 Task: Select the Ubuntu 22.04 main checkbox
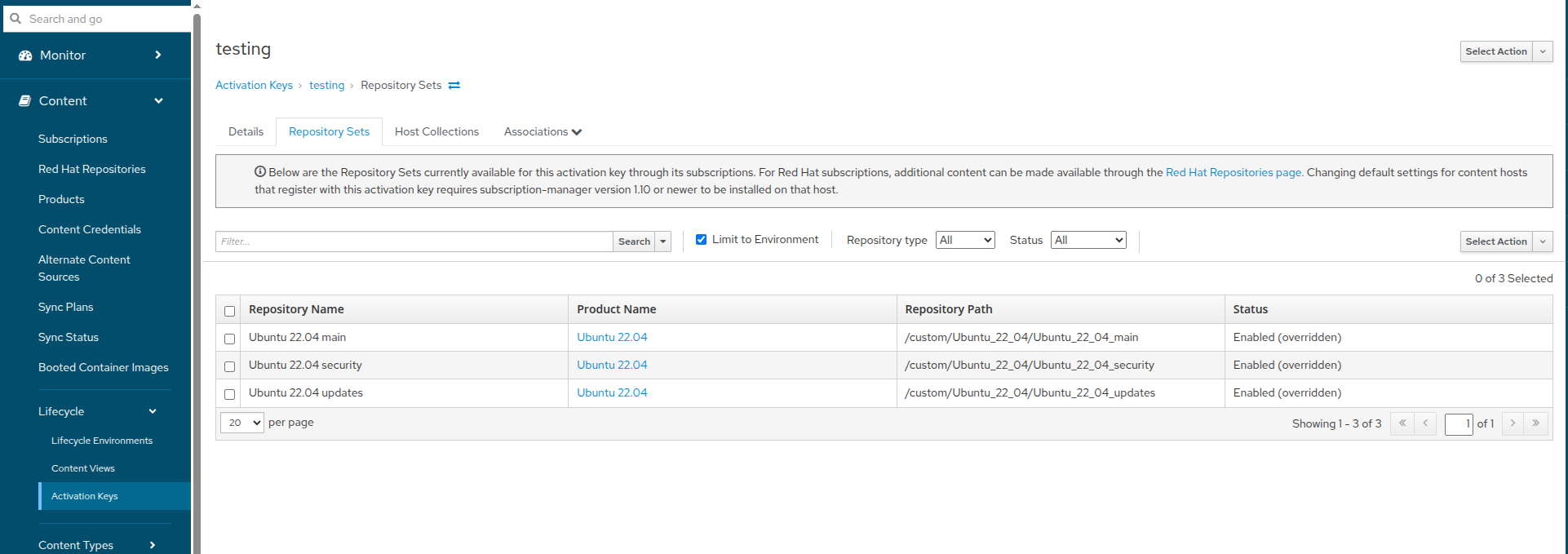click(x=229, y=339)
